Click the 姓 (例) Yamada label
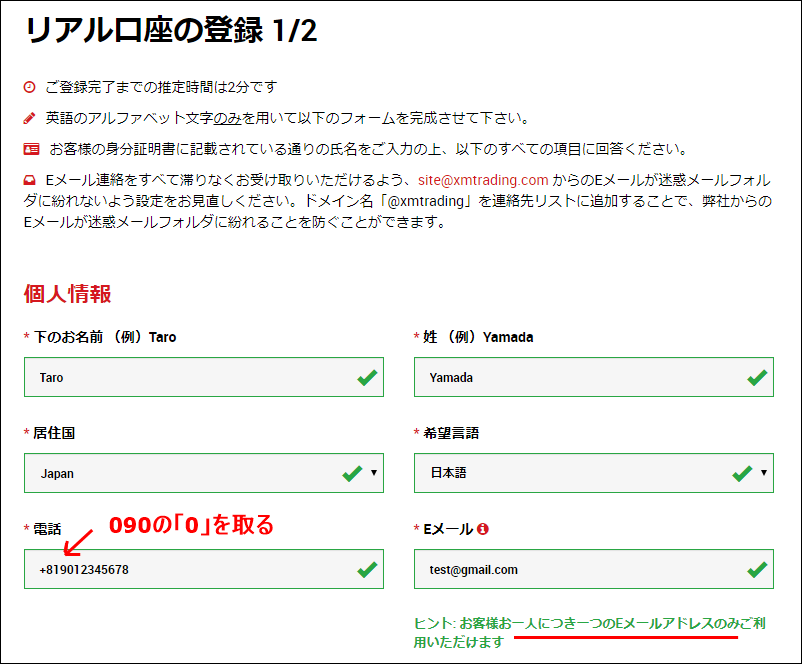 pyautogui.click(x=478, y=337)
